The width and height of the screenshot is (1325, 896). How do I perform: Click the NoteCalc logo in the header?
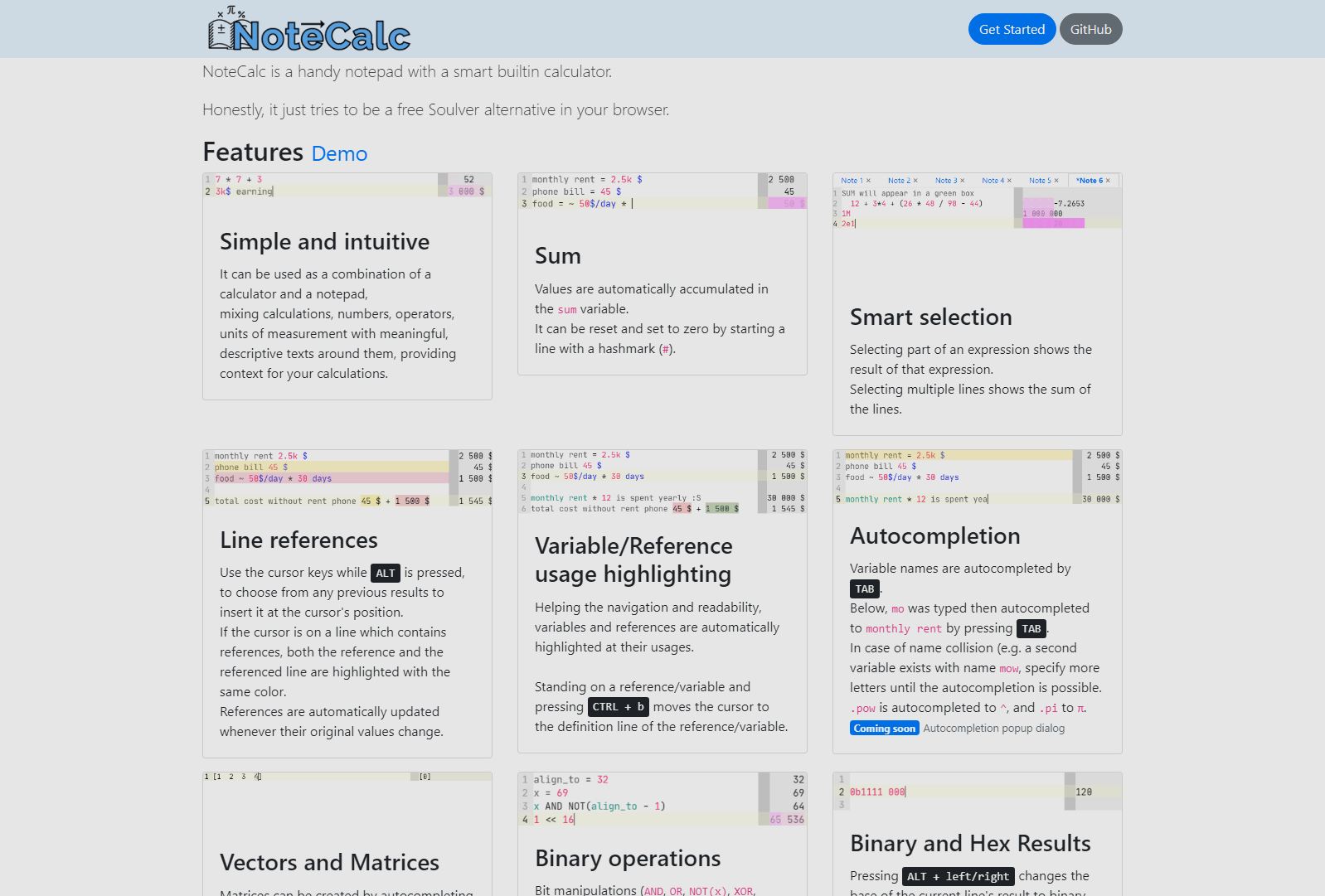pos(308,29)
